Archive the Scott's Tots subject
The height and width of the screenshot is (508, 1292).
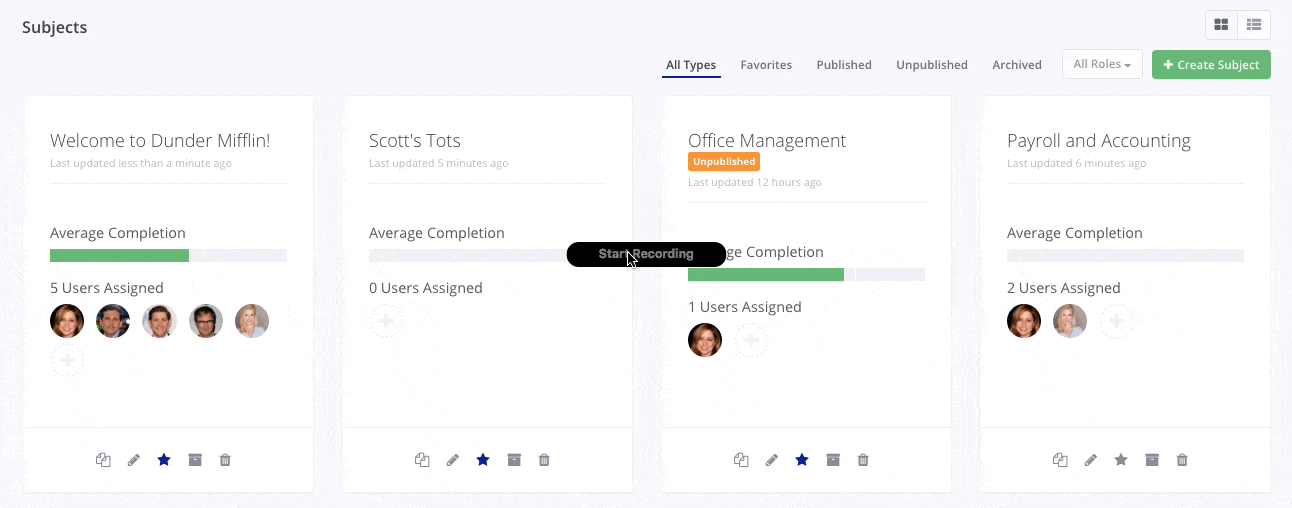pos(514,460)
